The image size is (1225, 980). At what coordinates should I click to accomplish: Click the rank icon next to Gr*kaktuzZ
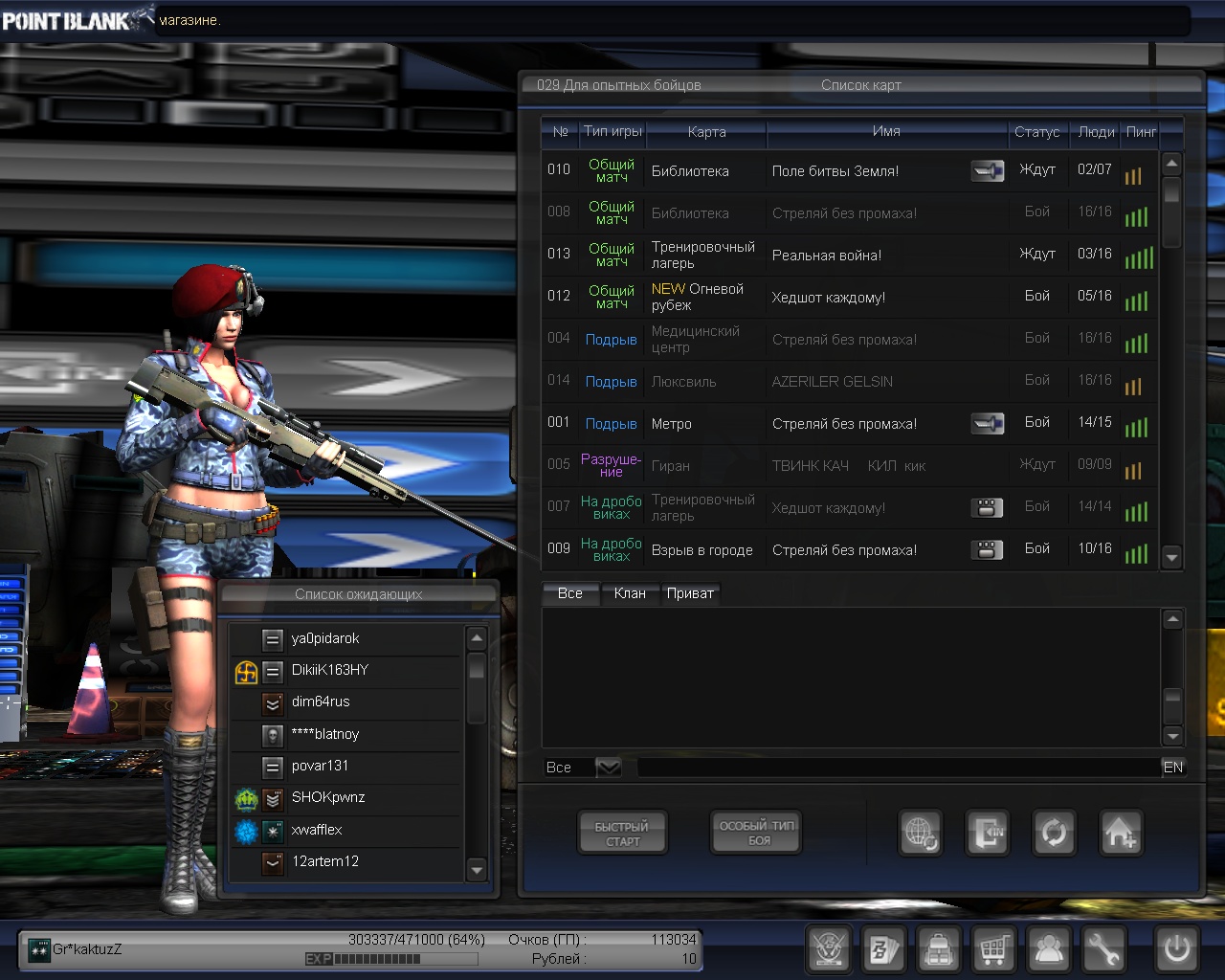(x=39, y=950)
